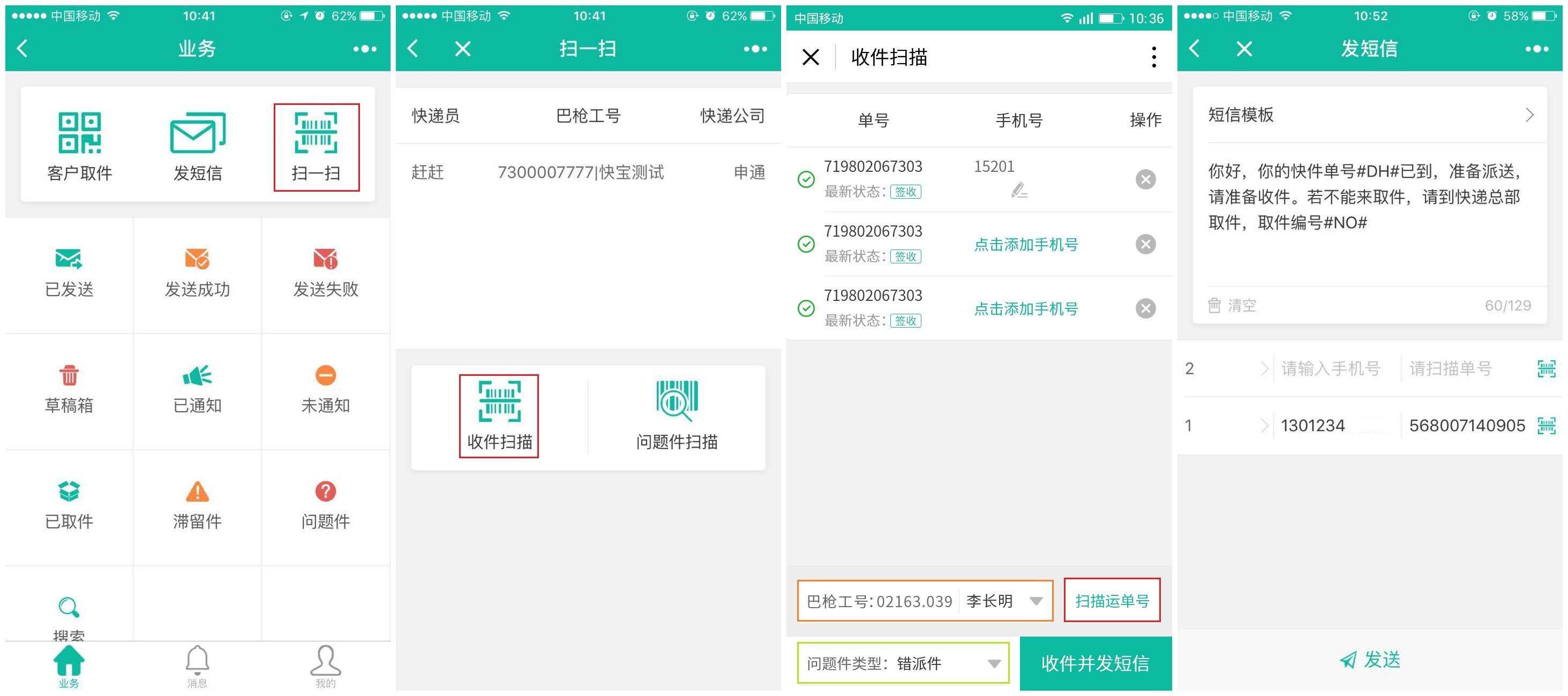Tap 收件并发短信 button
This screenshot has width=1568, height=696.
coord(1096,663)
